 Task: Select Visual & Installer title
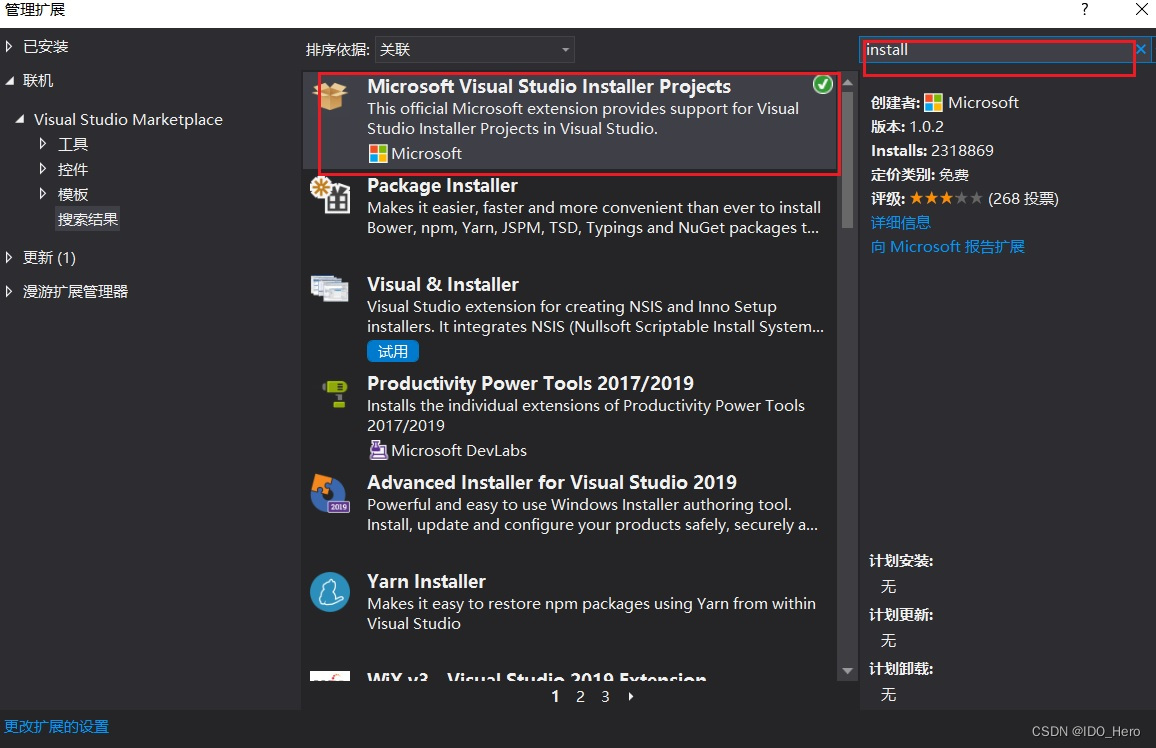pyautogui.click(x=443, y=284)
